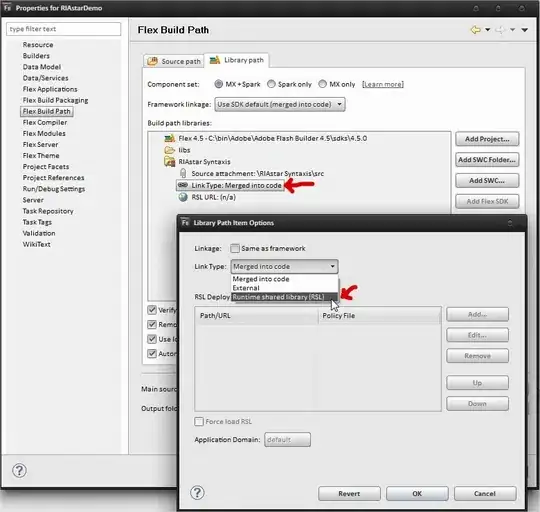This screenshot has width=540, height=512.
Task: Select Flex Build Path in the sidebar
Action: pyautogui.click(x=46, y=111)
